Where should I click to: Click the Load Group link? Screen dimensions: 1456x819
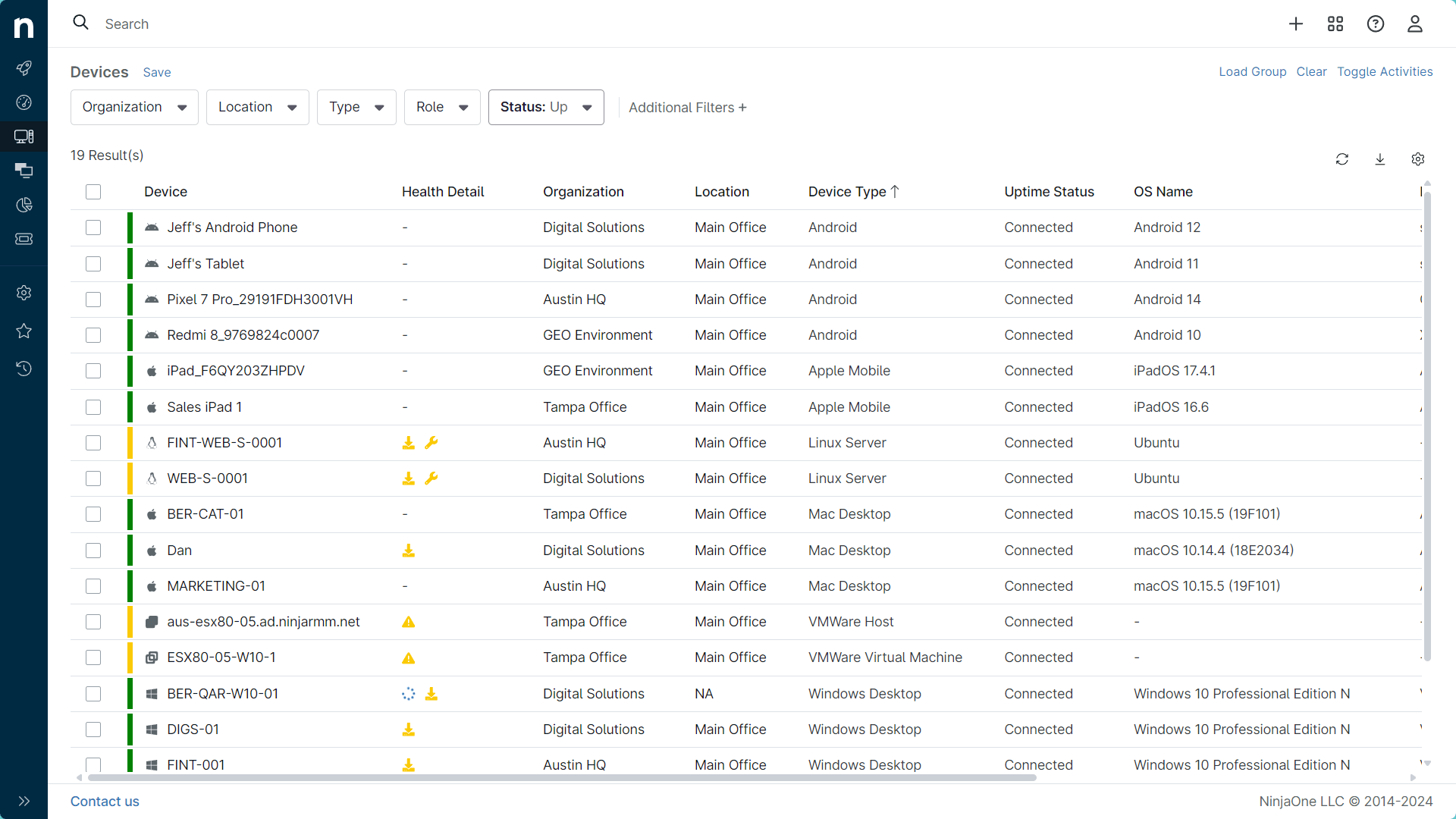1252,71
